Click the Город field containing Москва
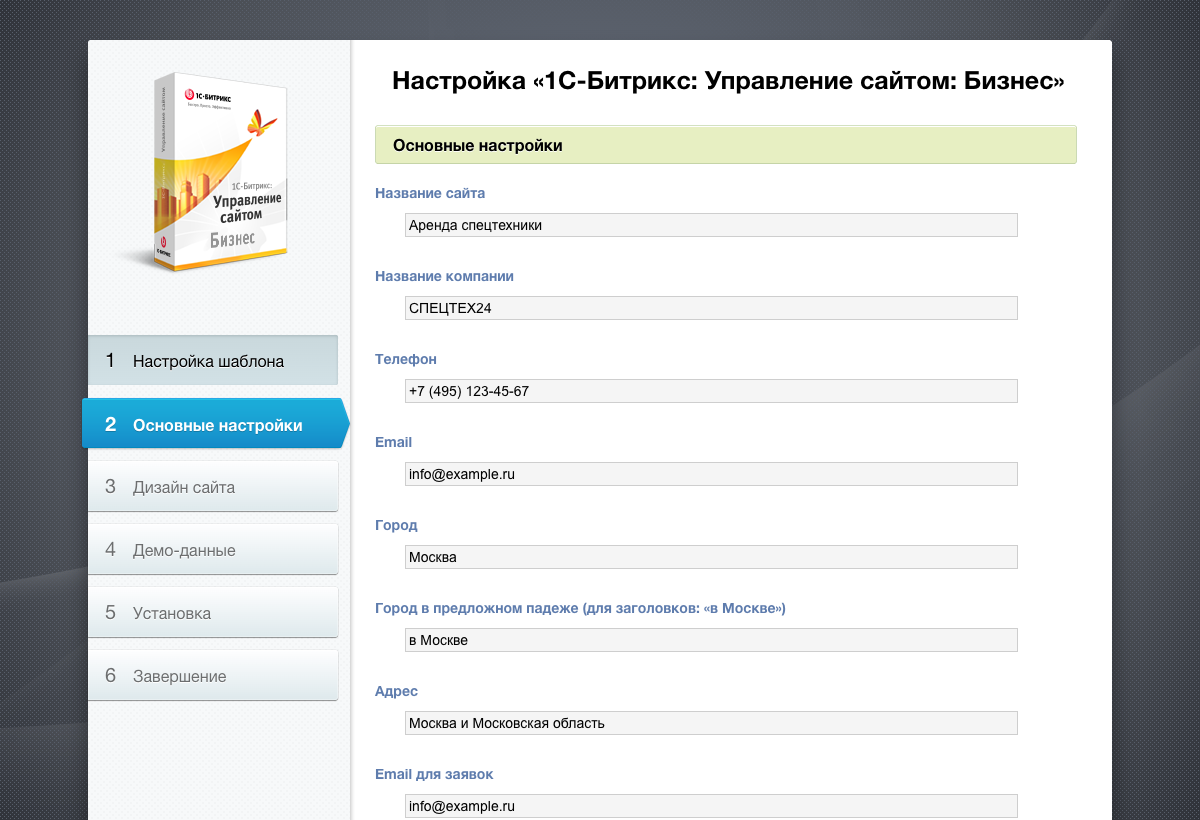The image size is (1200, 820). point(711,557)
